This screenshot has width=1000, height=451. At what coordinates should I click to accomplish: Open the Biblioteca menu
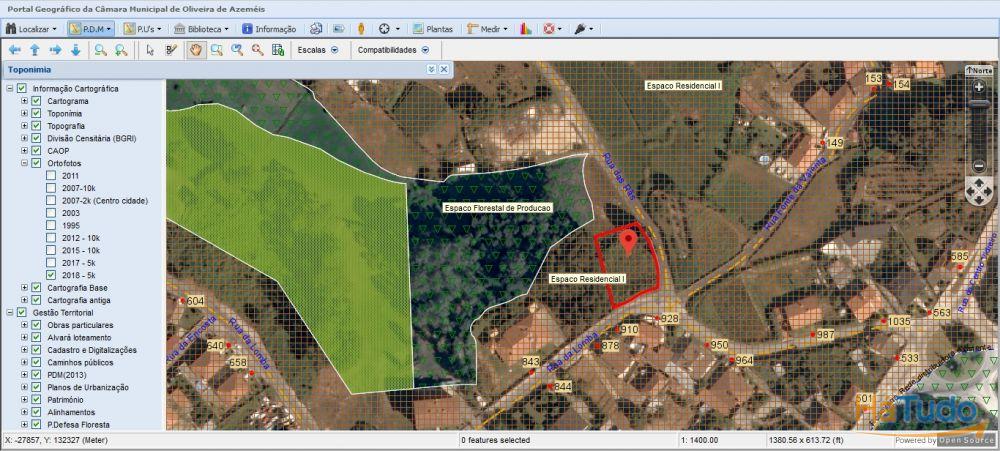click(201, 29)
